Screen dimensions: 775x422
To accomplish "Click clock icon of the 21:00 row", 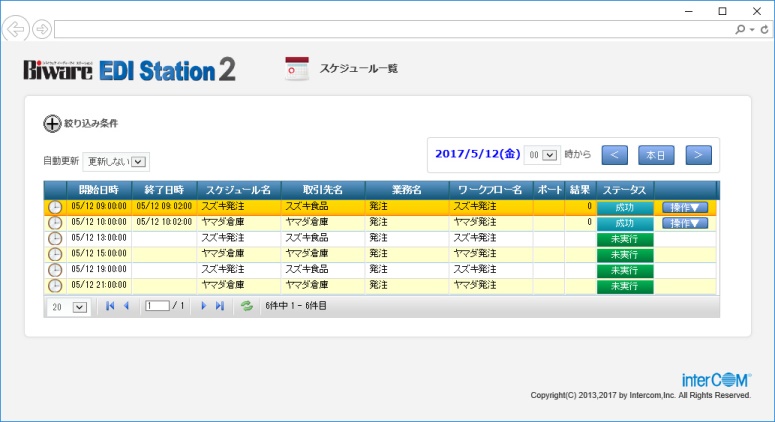I will [55, 286].
